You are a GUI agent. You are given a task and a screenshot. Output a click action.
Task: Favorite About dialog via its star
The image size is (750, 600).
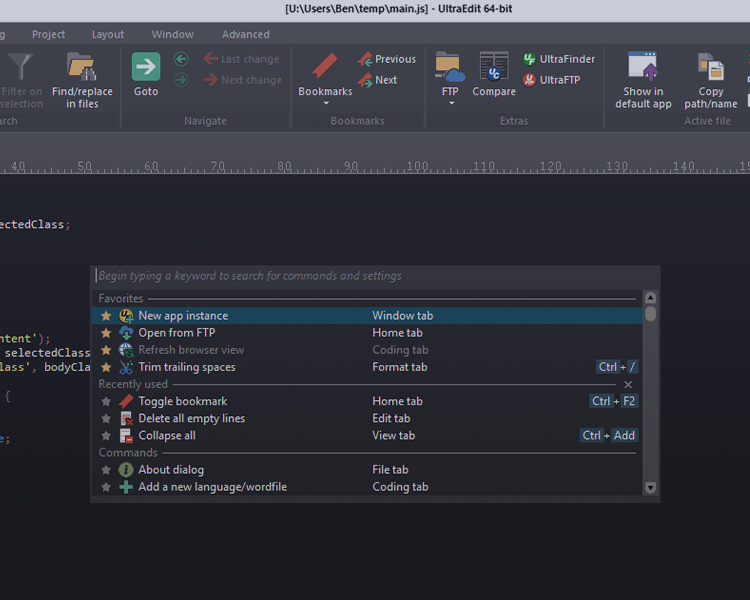point(106,470)
